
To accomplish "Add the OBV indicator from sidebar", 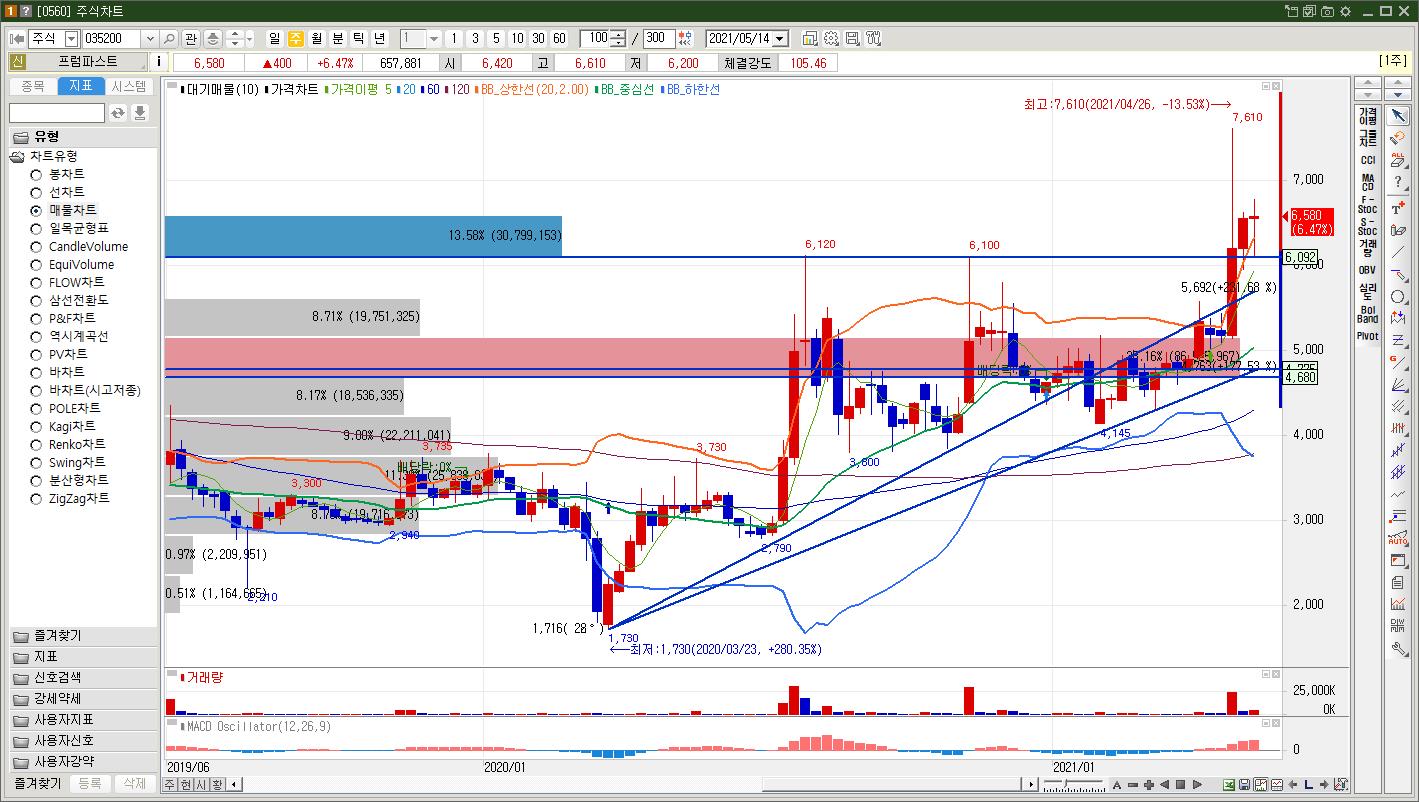I will tap(1368, 270).
